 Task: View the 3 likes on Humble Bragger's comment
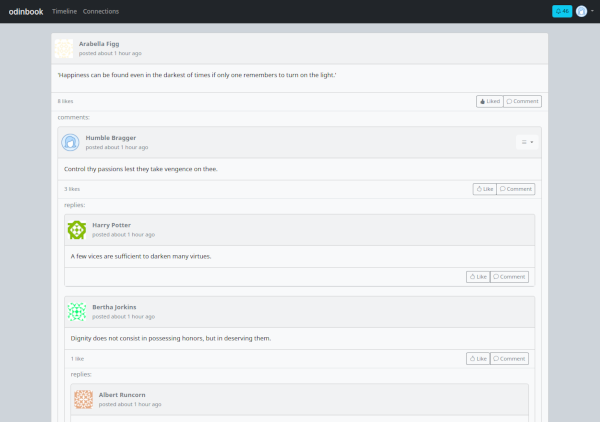[72, 189]
